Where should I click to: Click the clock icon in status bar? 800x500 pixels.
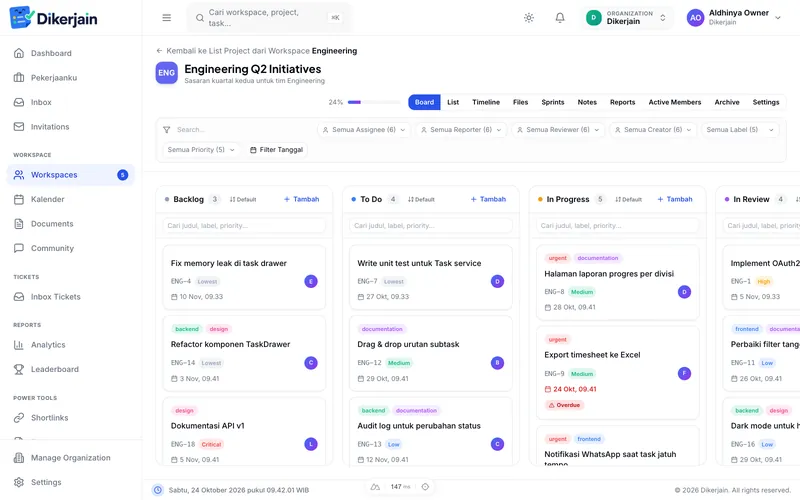click(x=158, y=490)
